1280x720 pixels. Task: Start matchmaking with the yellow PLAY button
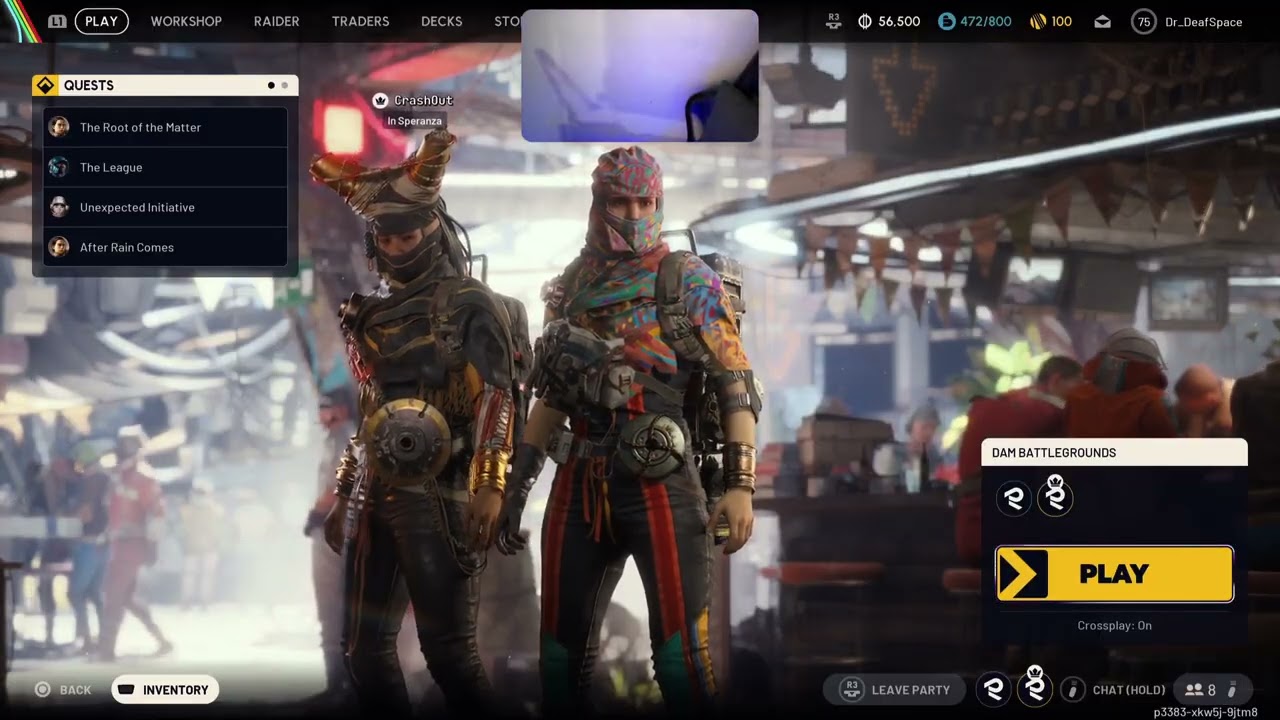[x=1114, y=574]
